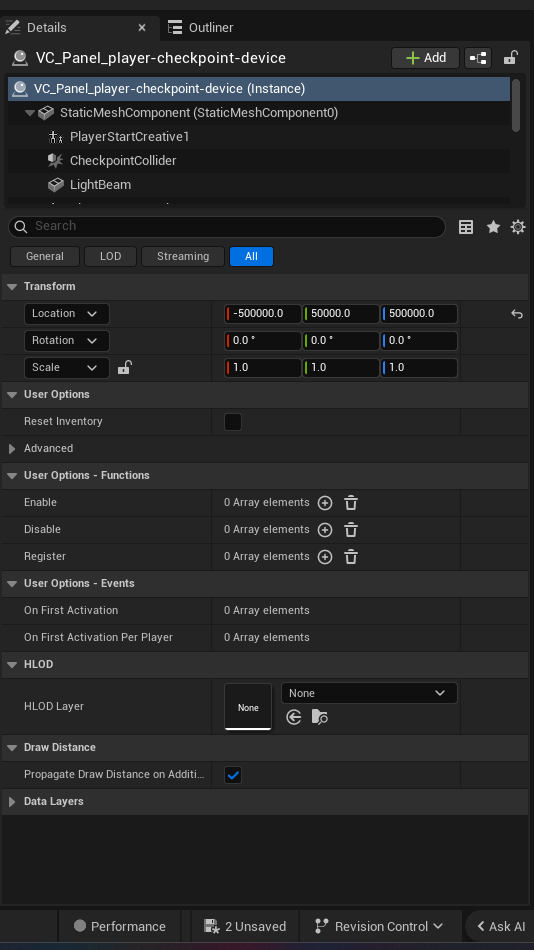
Task: Select the LOD filter
Action: 110,256
